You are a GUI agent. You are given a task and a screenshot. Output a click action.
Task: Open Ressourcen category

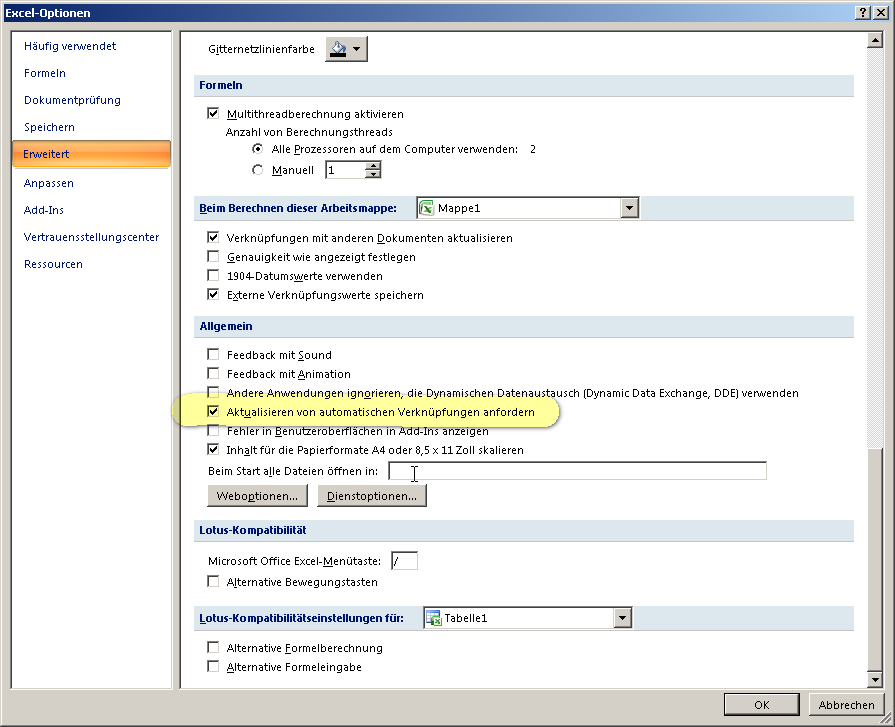point(53,264)
